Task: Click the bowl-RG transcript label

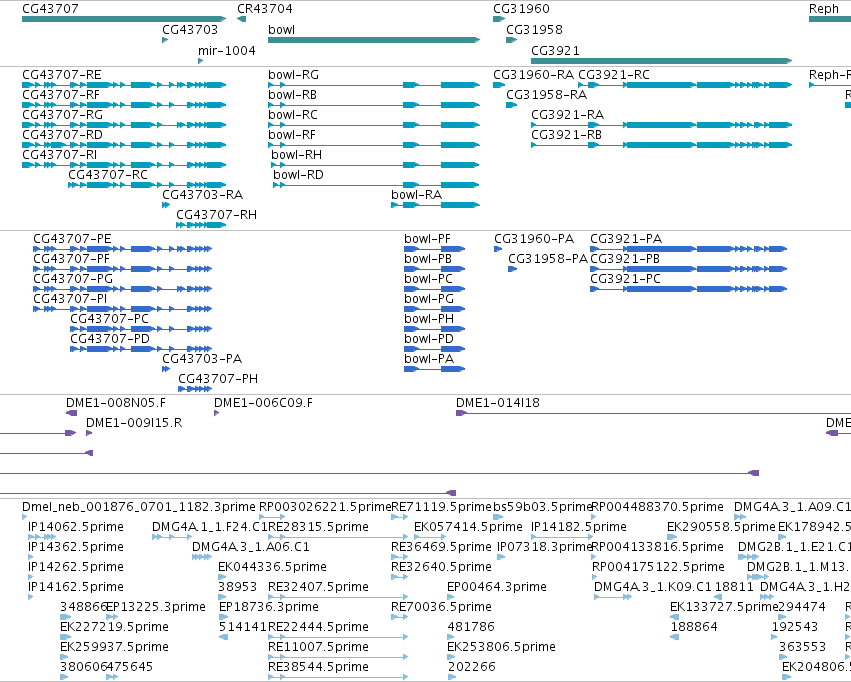Action: tap(294, 74)
